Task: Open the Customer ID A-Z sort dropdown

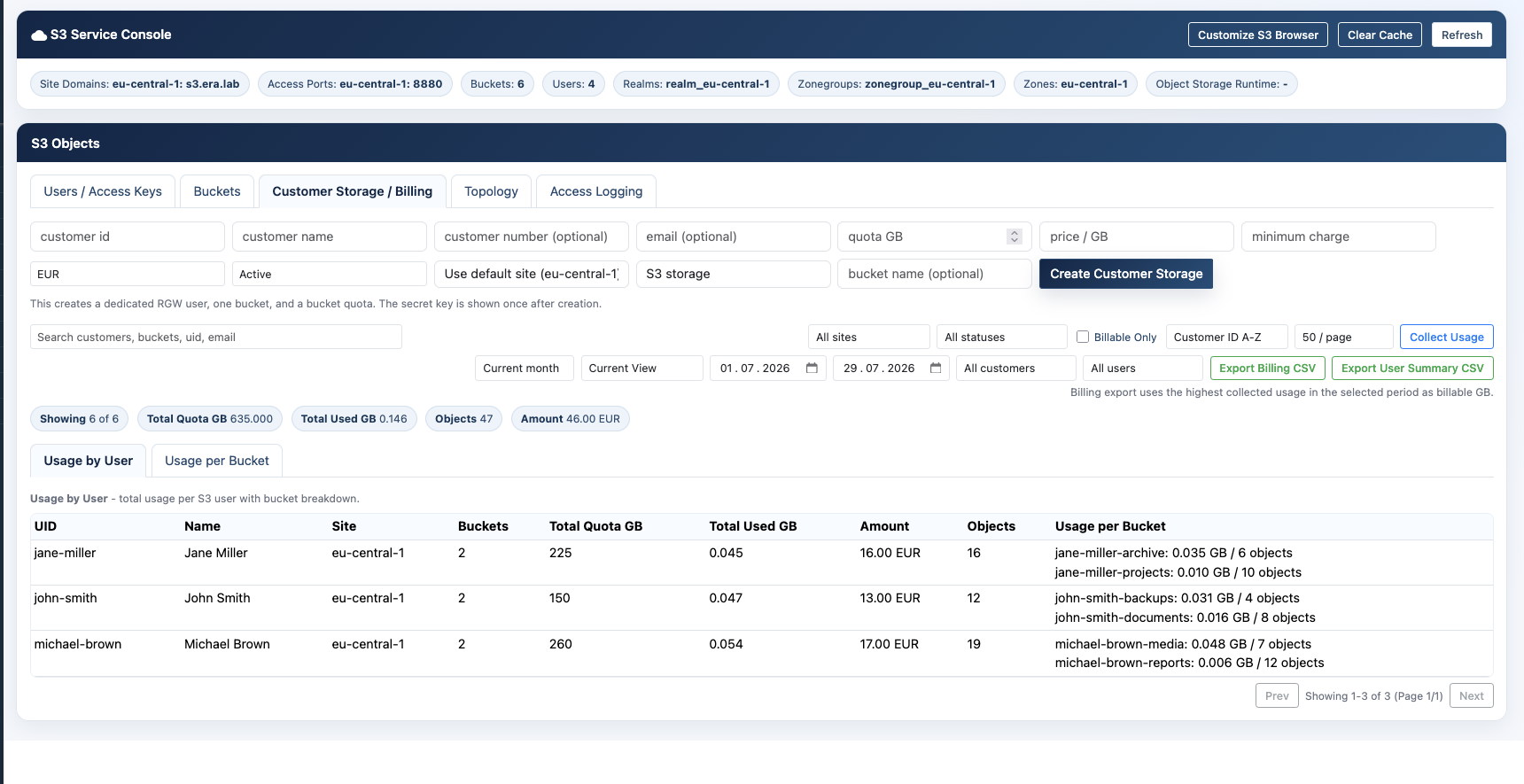Action: [1227, 338]
